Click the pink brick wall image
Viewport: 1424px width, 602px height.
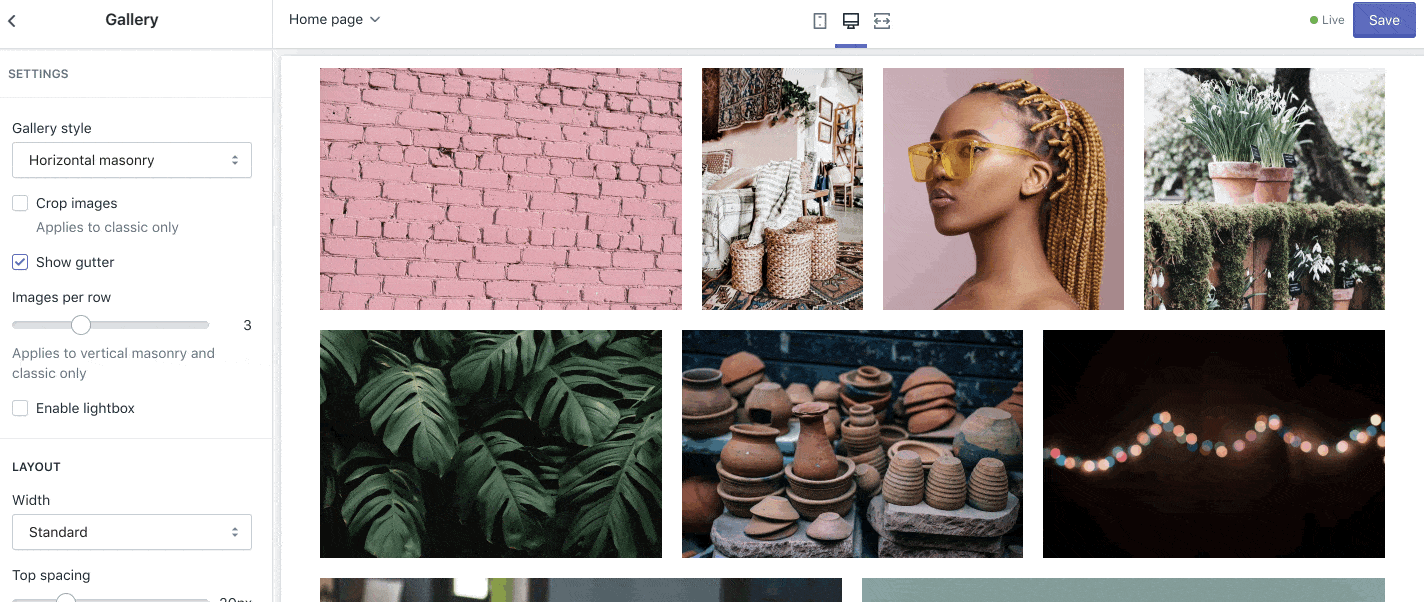point(500,189)
